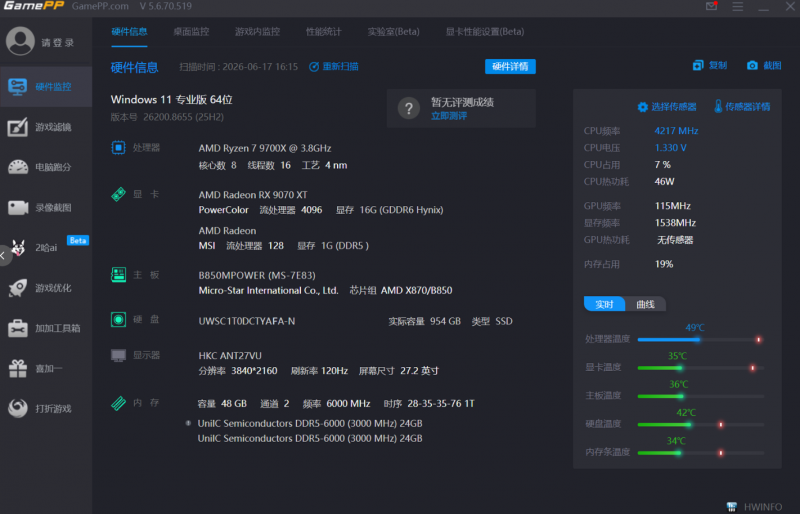Switch to 游戏内监控 tab
The height and width of the screenshot is (514, 800).
tap(257, 32)
